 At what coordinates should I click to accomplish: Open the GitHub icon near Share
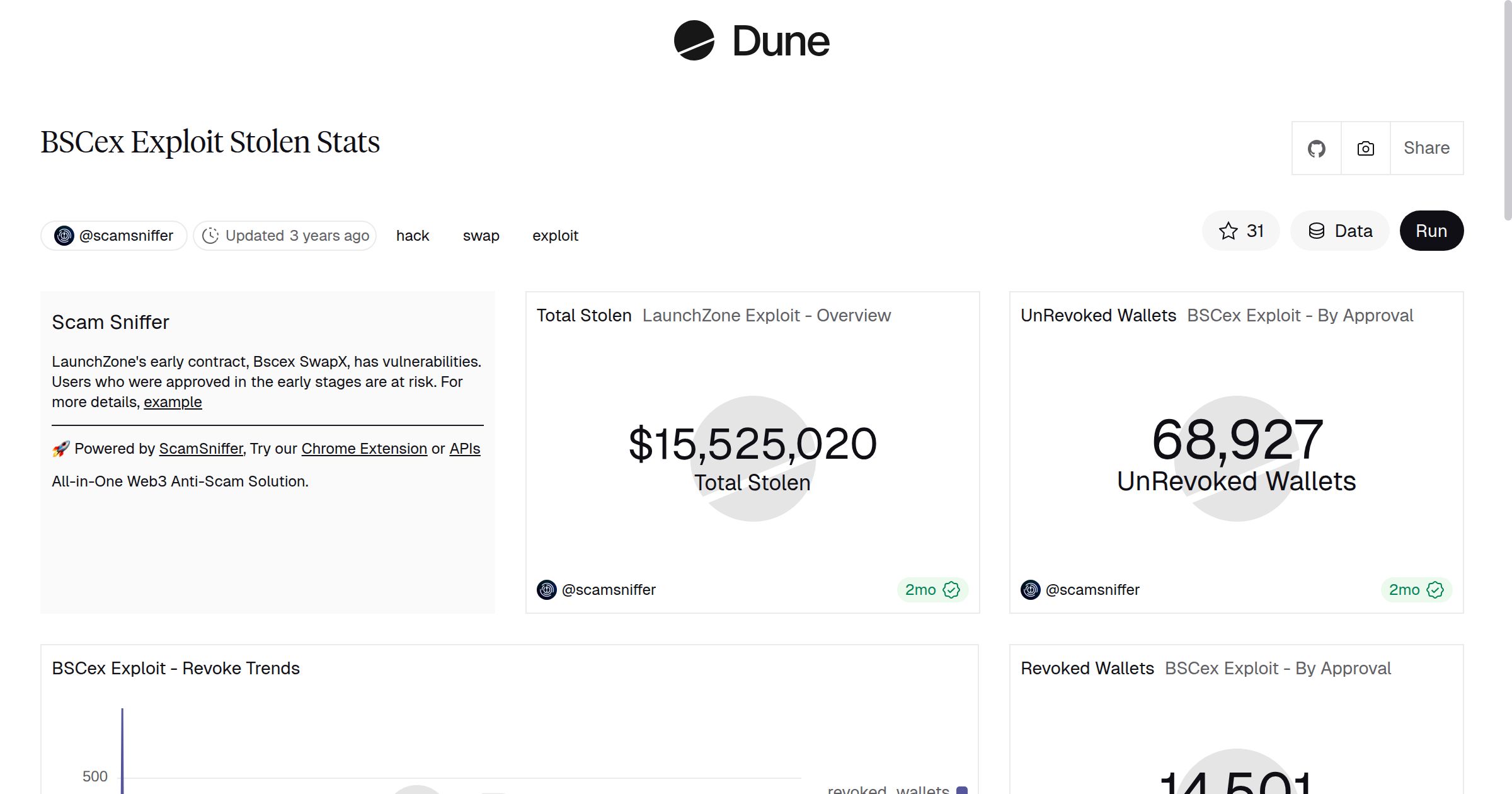(x=1317, y=148)
